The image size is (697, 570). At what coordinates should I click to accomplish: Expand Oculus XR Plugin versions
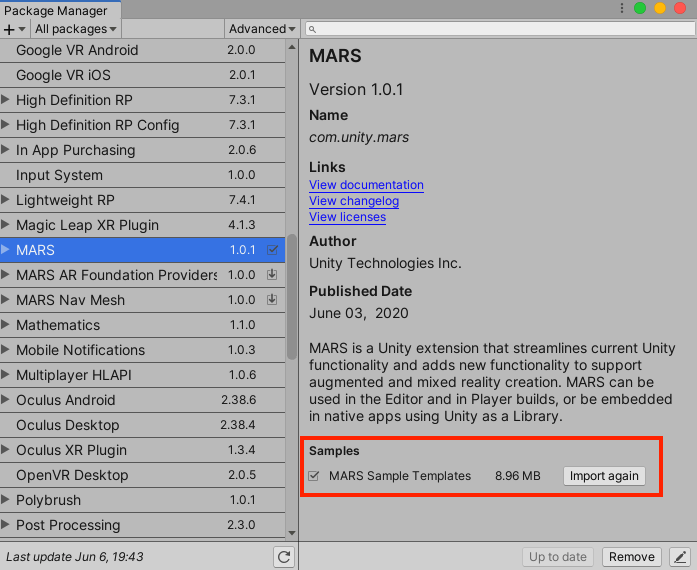(x=5, y=450)
